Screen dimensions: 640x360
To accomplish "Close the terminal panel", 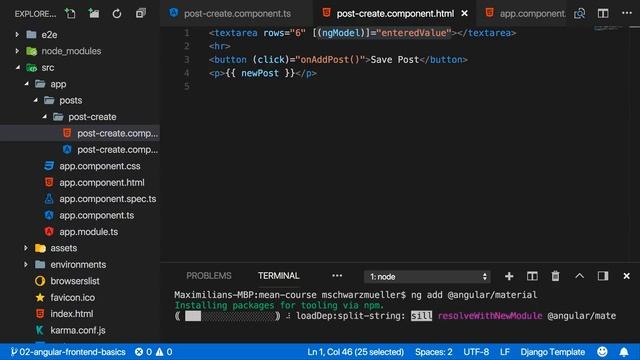I will (627, 276).
